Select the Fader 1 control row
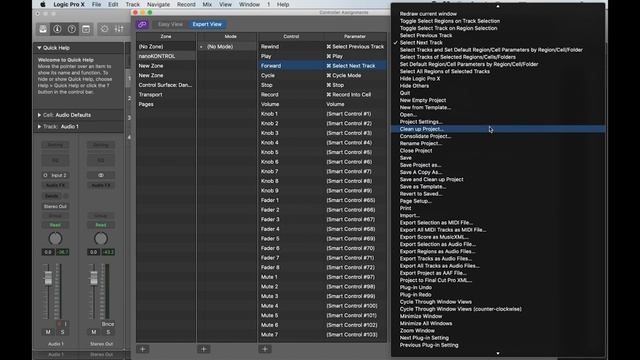Viewport: 640px width, 360px height. [x=322, y=200]
